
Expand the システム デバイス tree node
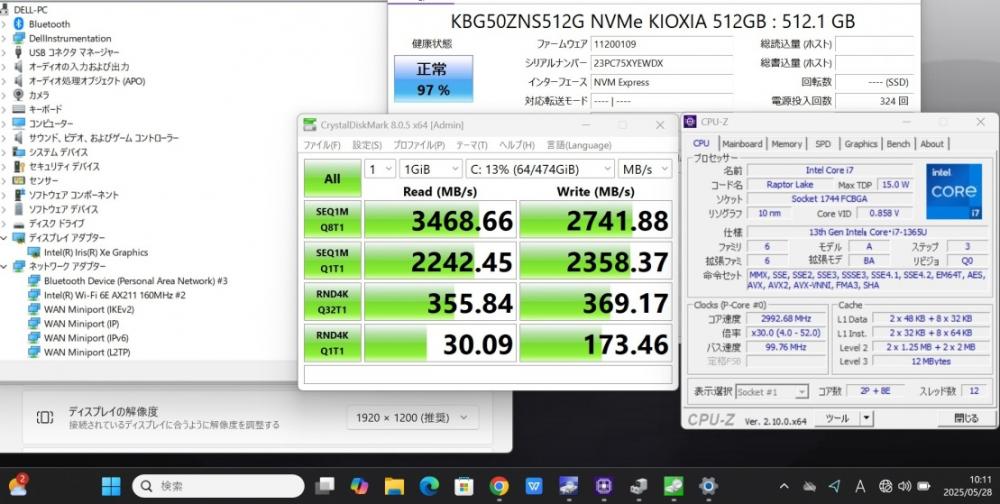tap(4, 152)
